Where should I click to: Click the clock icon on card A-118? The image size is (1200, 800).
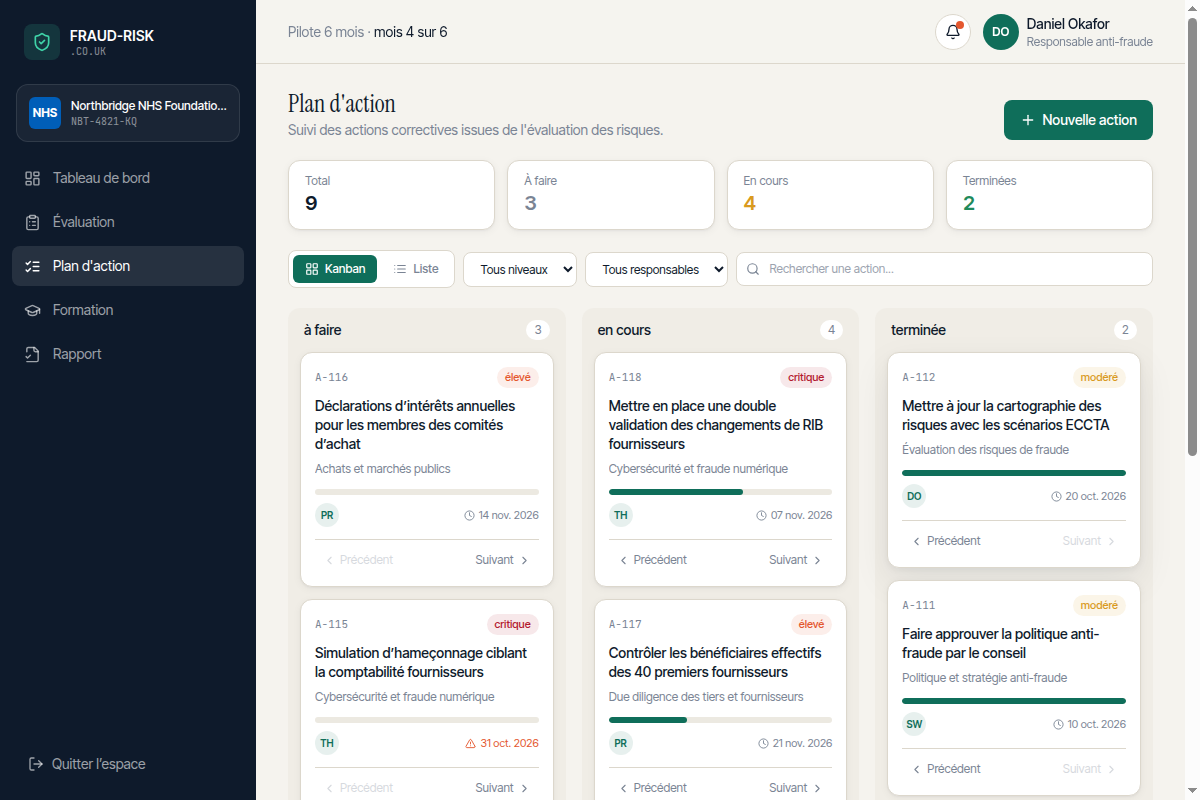pyautogui.click(x=762, y=516)
